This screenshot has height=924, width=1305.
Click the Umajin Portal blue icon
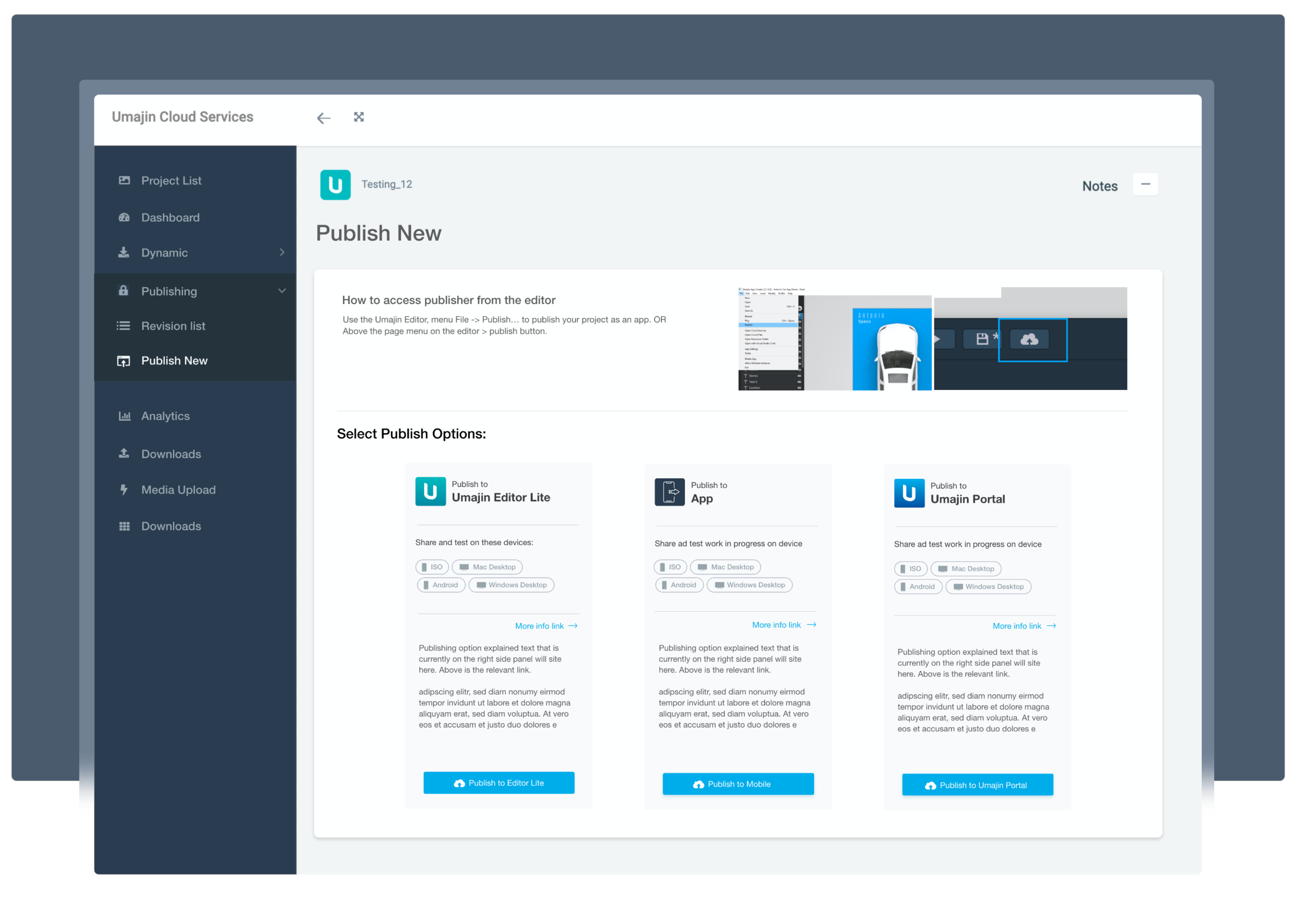pos(908,493)
